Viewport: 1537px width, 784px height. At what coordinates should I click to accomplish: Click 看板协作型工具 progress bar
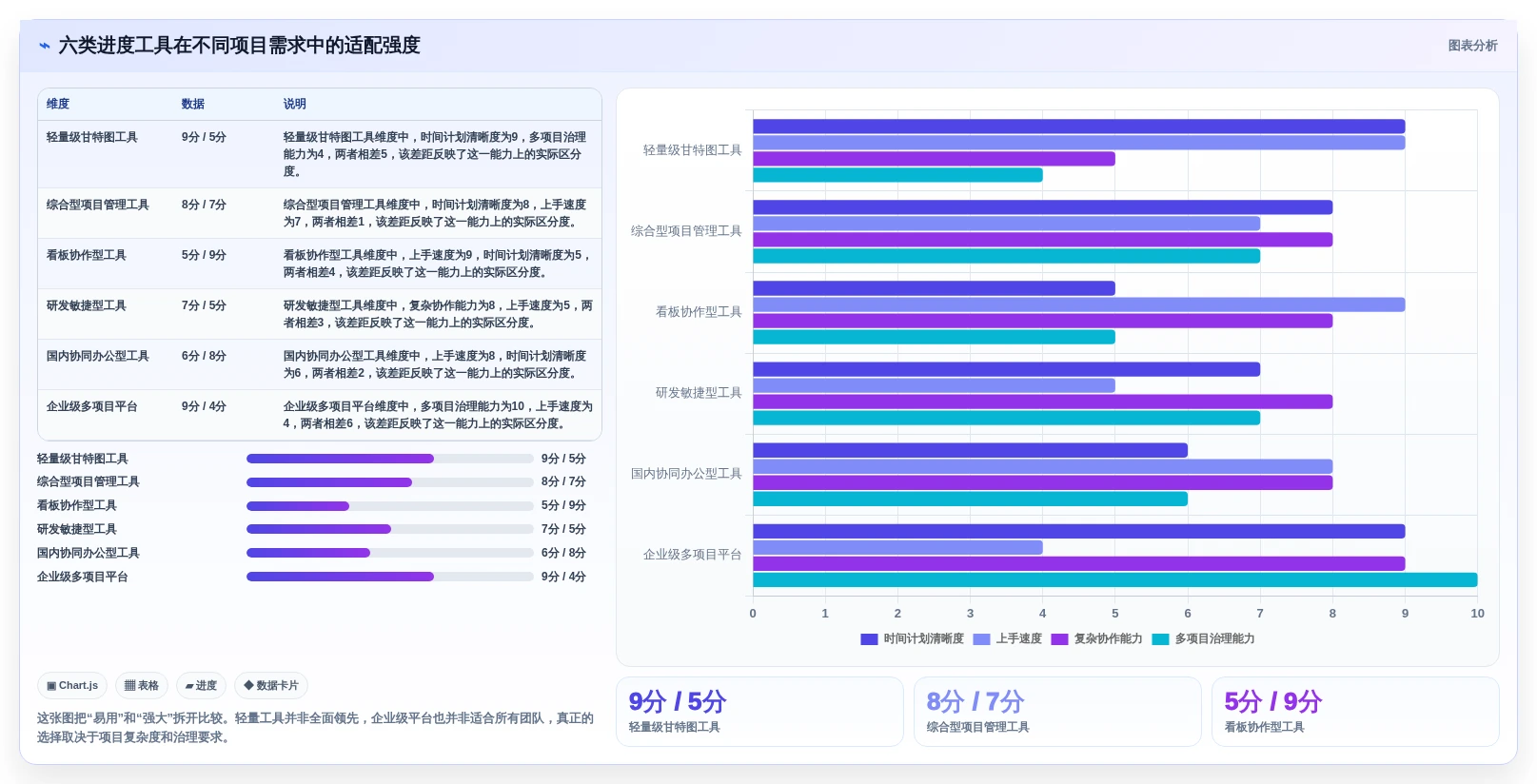click(390, 506)
